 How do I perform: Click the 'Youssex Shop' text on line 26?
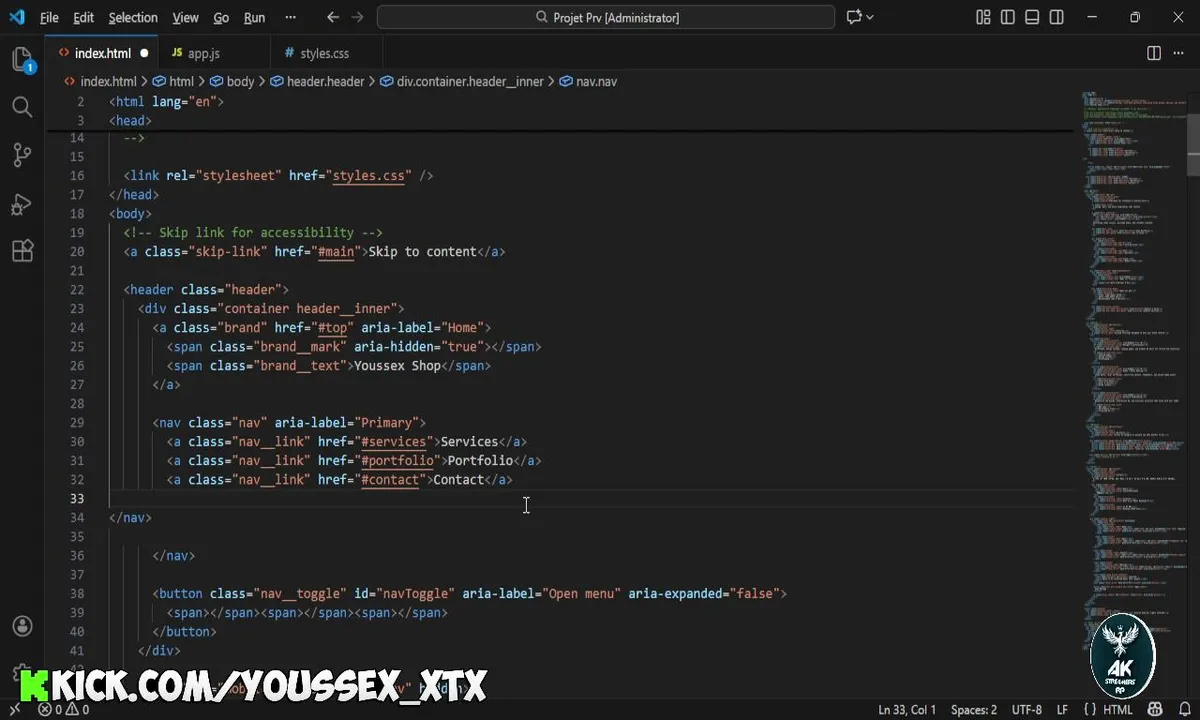397,365
